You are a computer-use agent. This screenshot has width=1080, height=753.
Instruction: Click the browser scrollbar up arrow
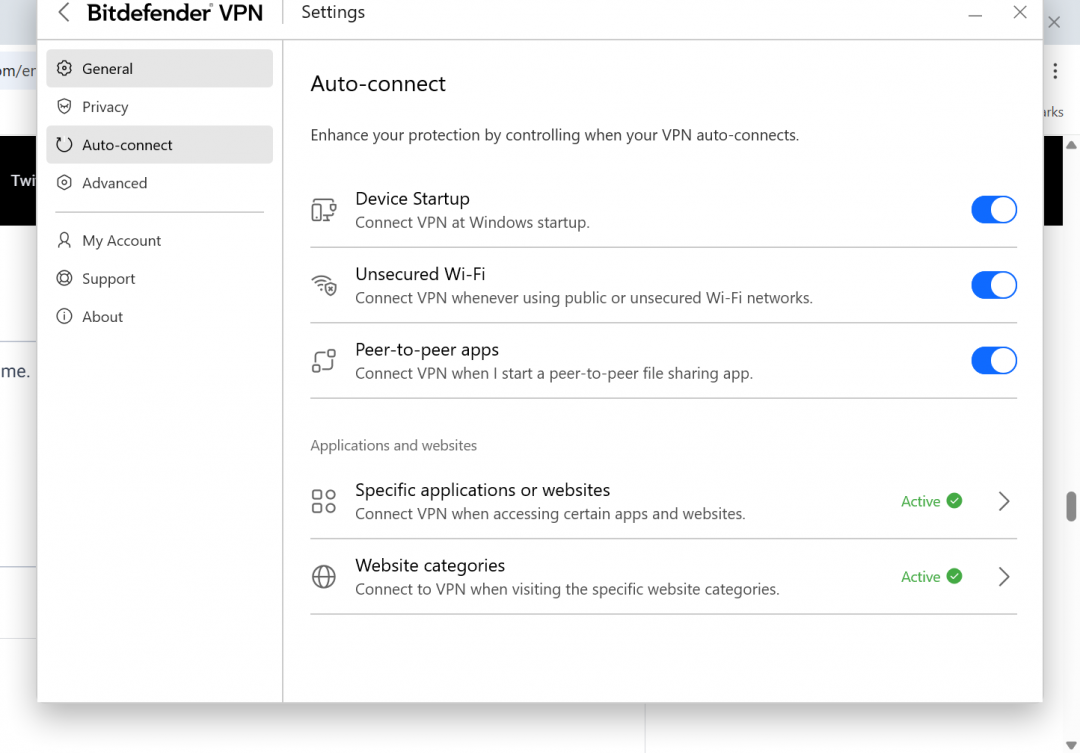pos(1071,145)
